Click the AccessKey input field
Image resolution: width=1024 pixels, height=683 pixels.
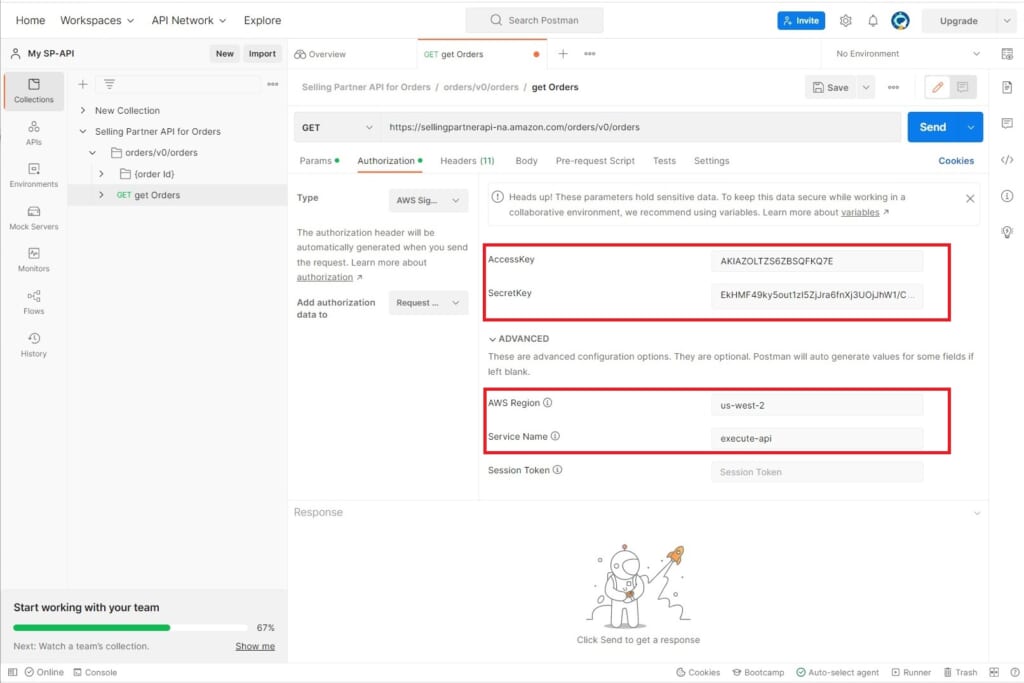pos(817,261)
